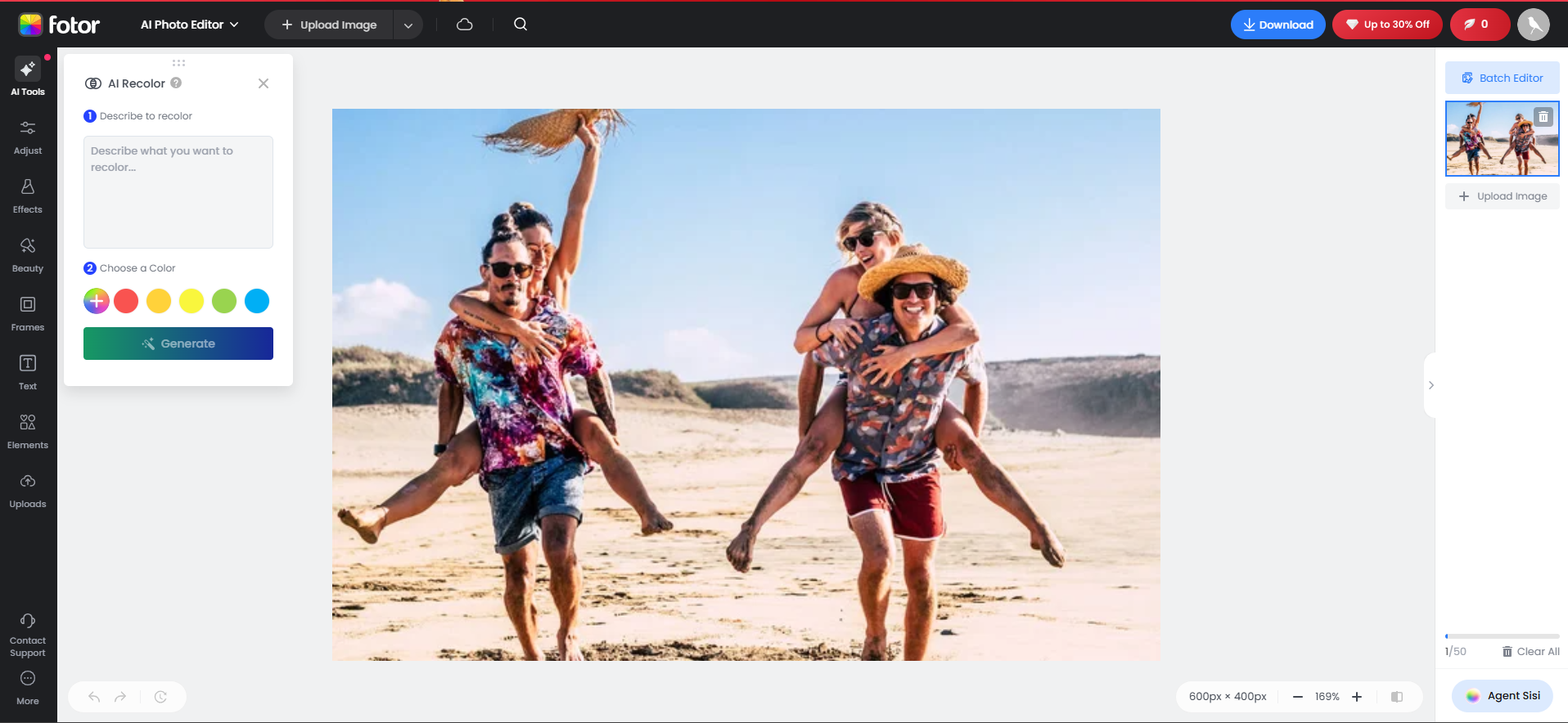Grab the AI Recolor panel drag handle
This screenshot has width=1568, height=723.
[x=178, y=63]
